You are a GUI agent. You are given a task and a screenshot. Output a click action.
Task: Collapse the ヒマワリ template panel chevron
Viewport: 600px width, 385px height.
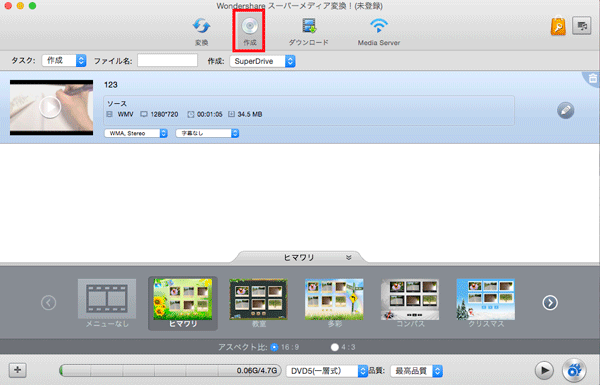349,258
